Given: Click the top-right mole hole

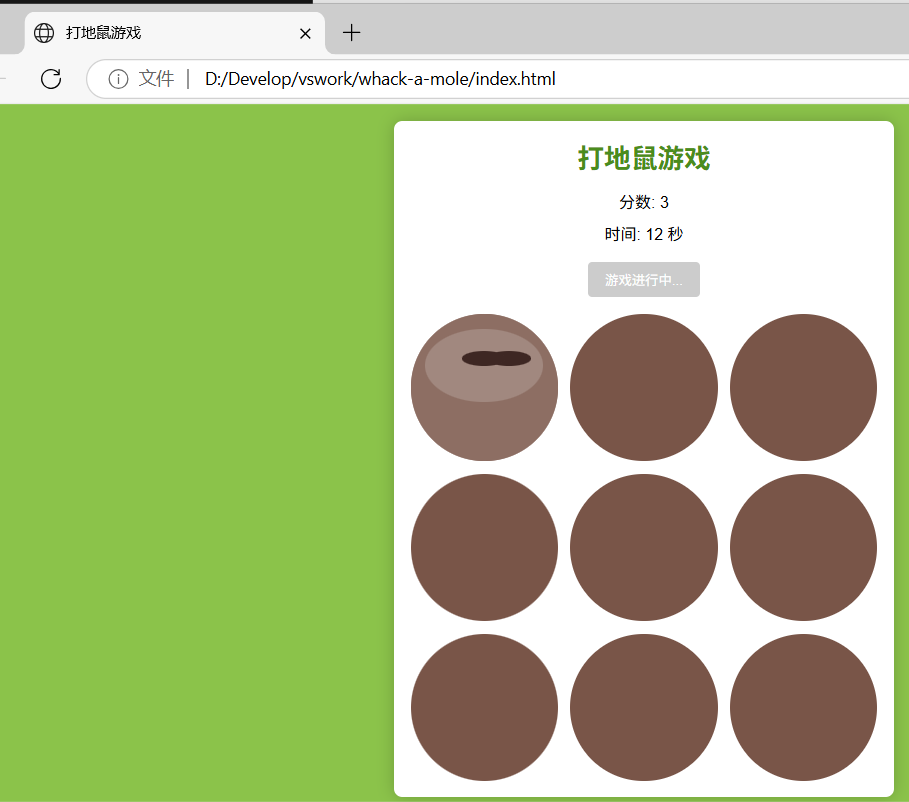Looking at the screenshot, I should (803, 387).
